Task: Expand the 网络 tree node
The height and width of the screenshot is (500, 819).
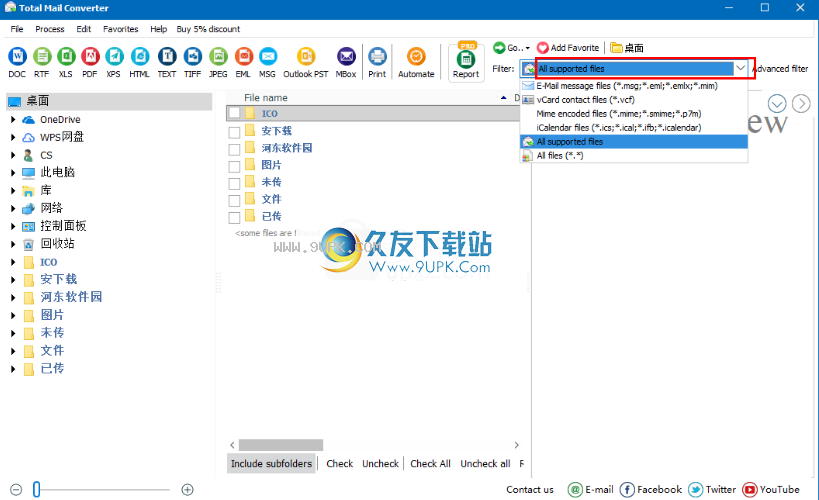Action: coord(13,208)
